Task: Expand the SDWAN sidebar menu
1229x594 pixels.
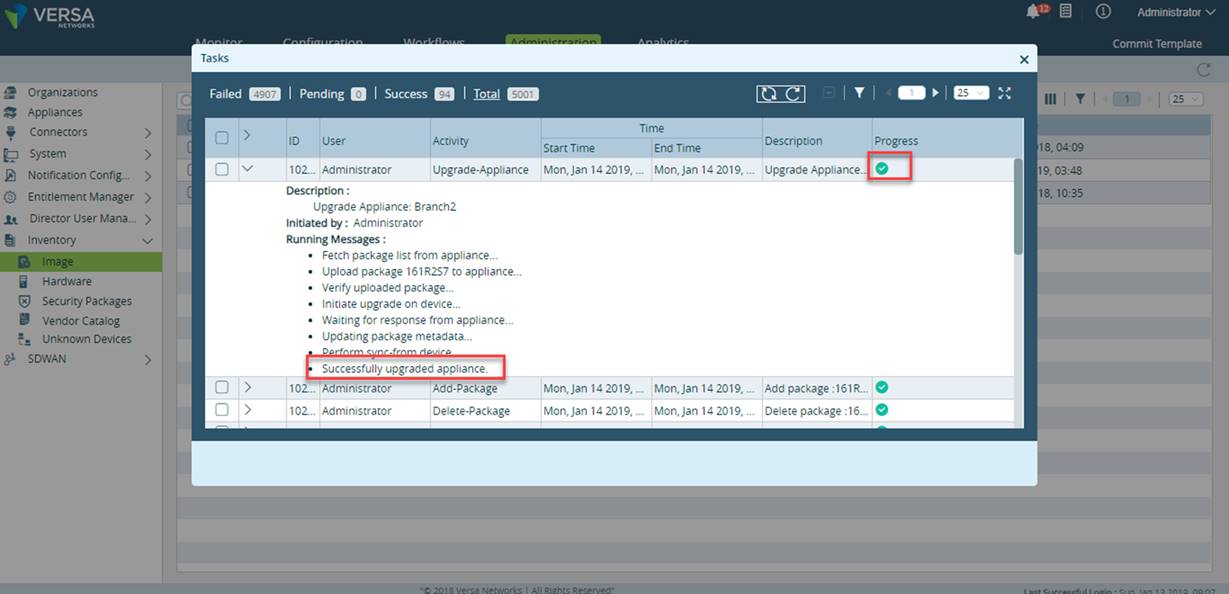Action: click(x=147, y=359)
